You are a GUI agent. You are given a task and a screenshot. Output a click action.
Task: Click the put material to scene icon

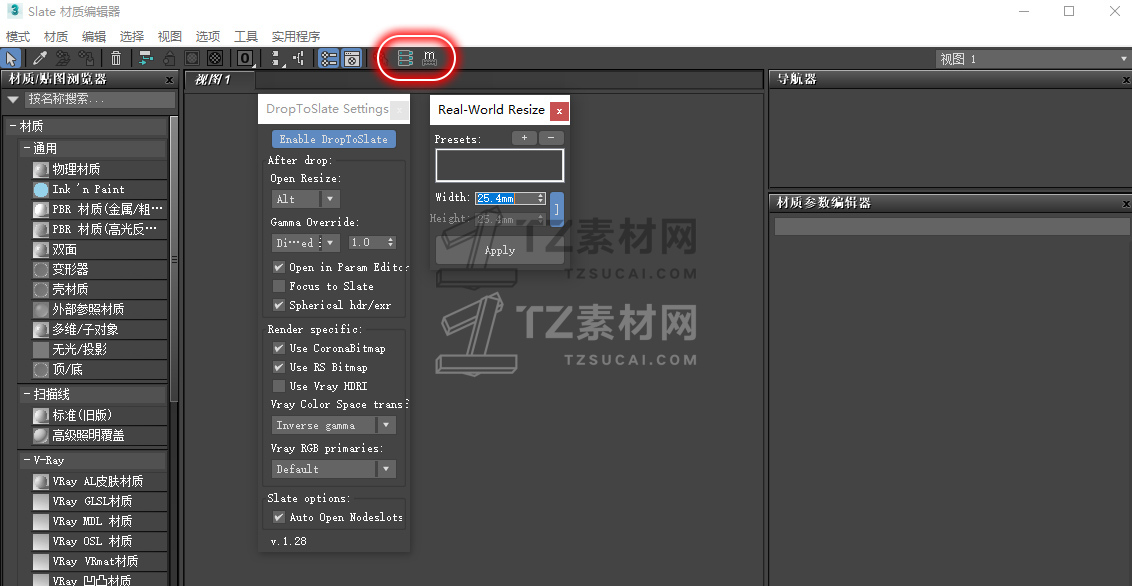pos(63,58)
